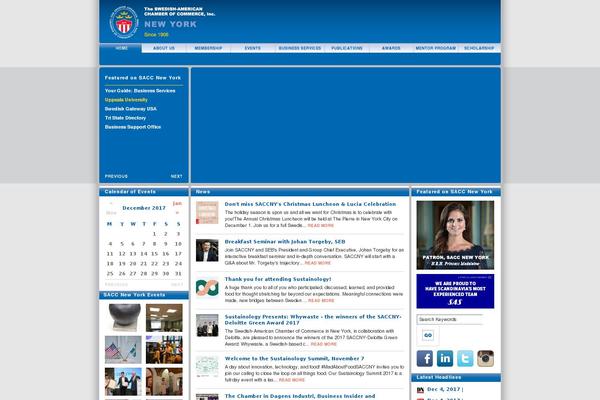Screen dimensions: 600x400
Task: Open the flags event photo
Action: point(123,350)
